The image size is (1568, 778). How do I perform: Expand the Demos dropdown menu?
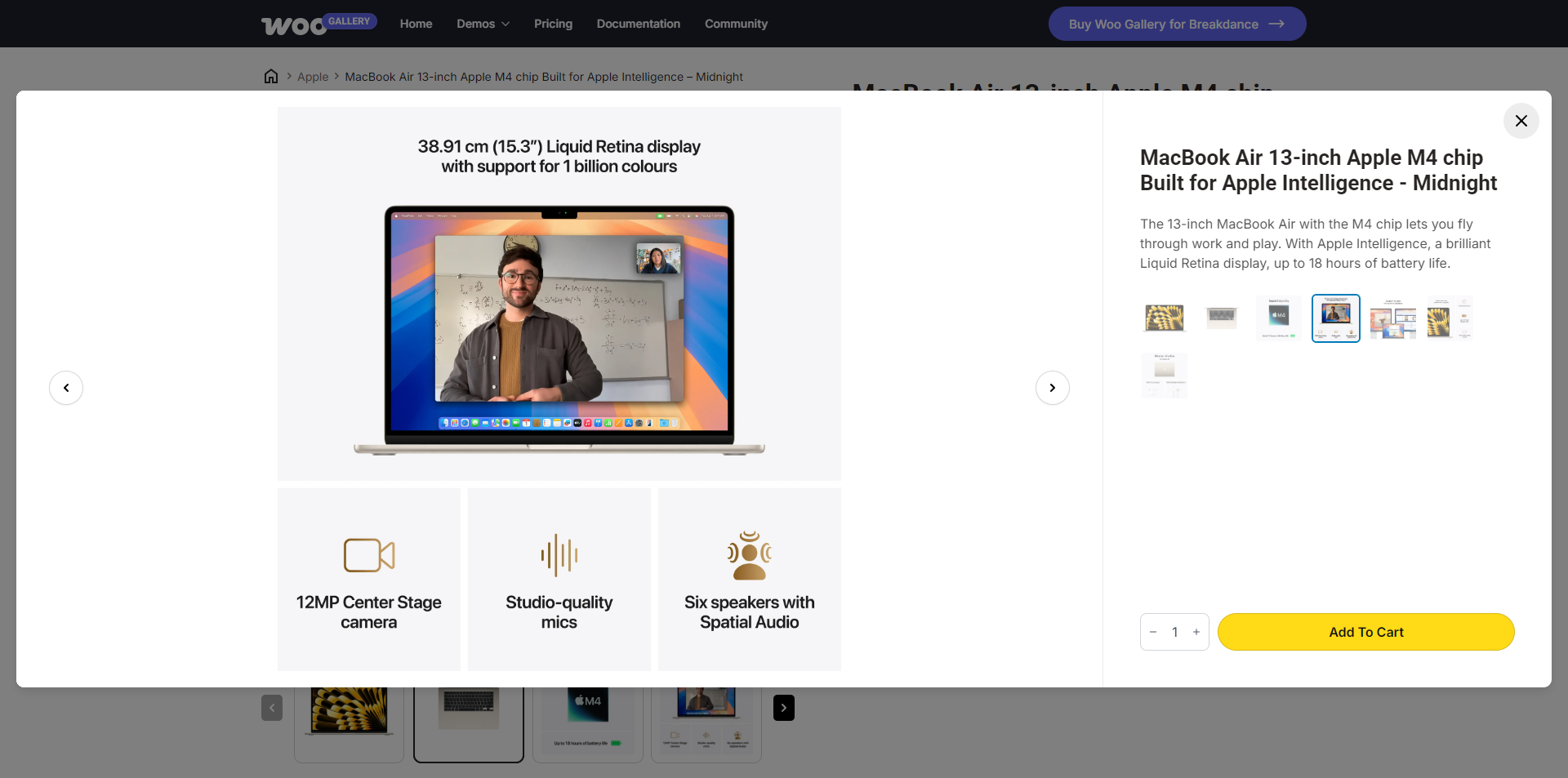coord(483,24)
